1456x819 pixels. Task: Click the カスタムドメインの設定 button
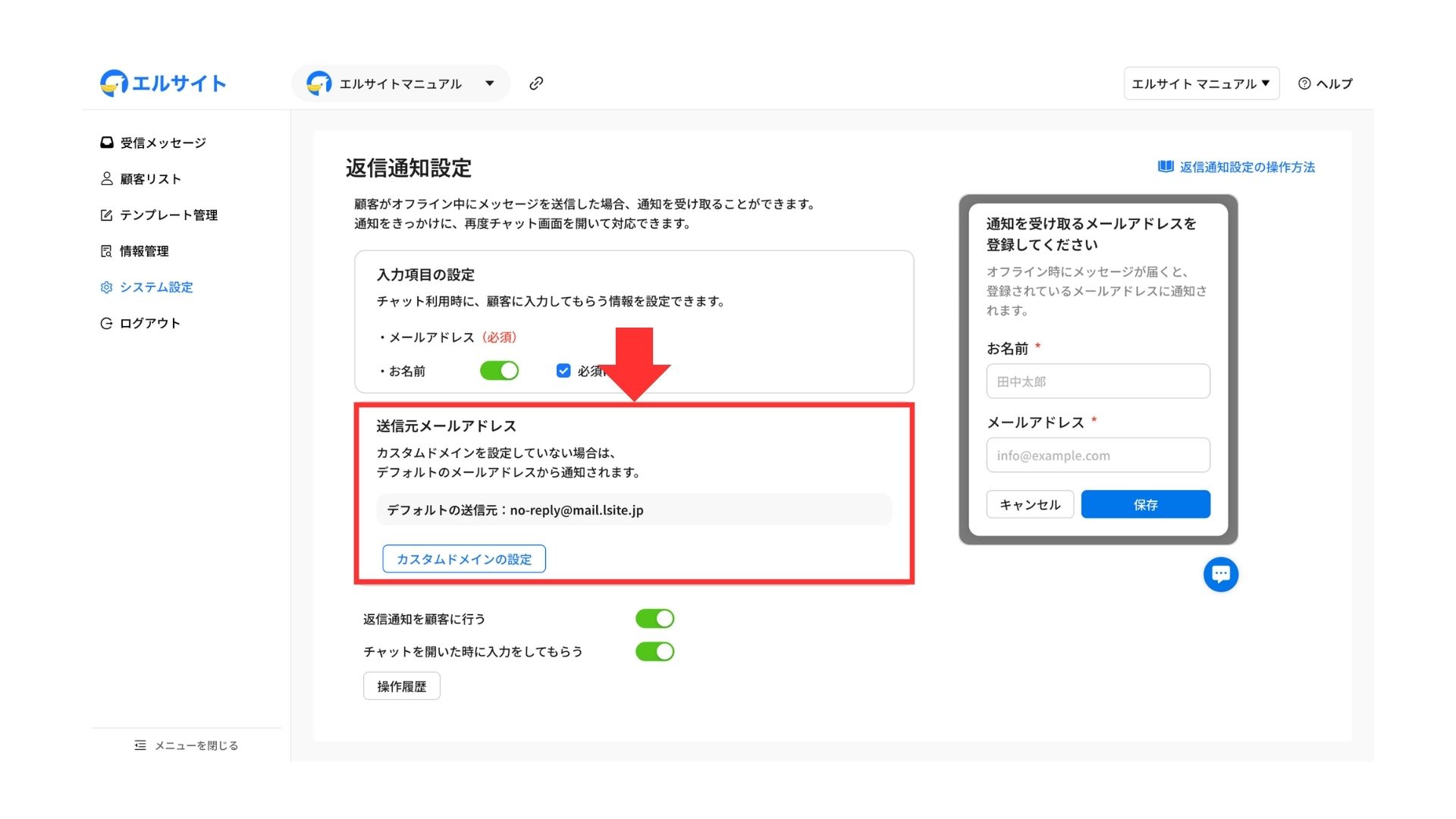coord(464,559)
